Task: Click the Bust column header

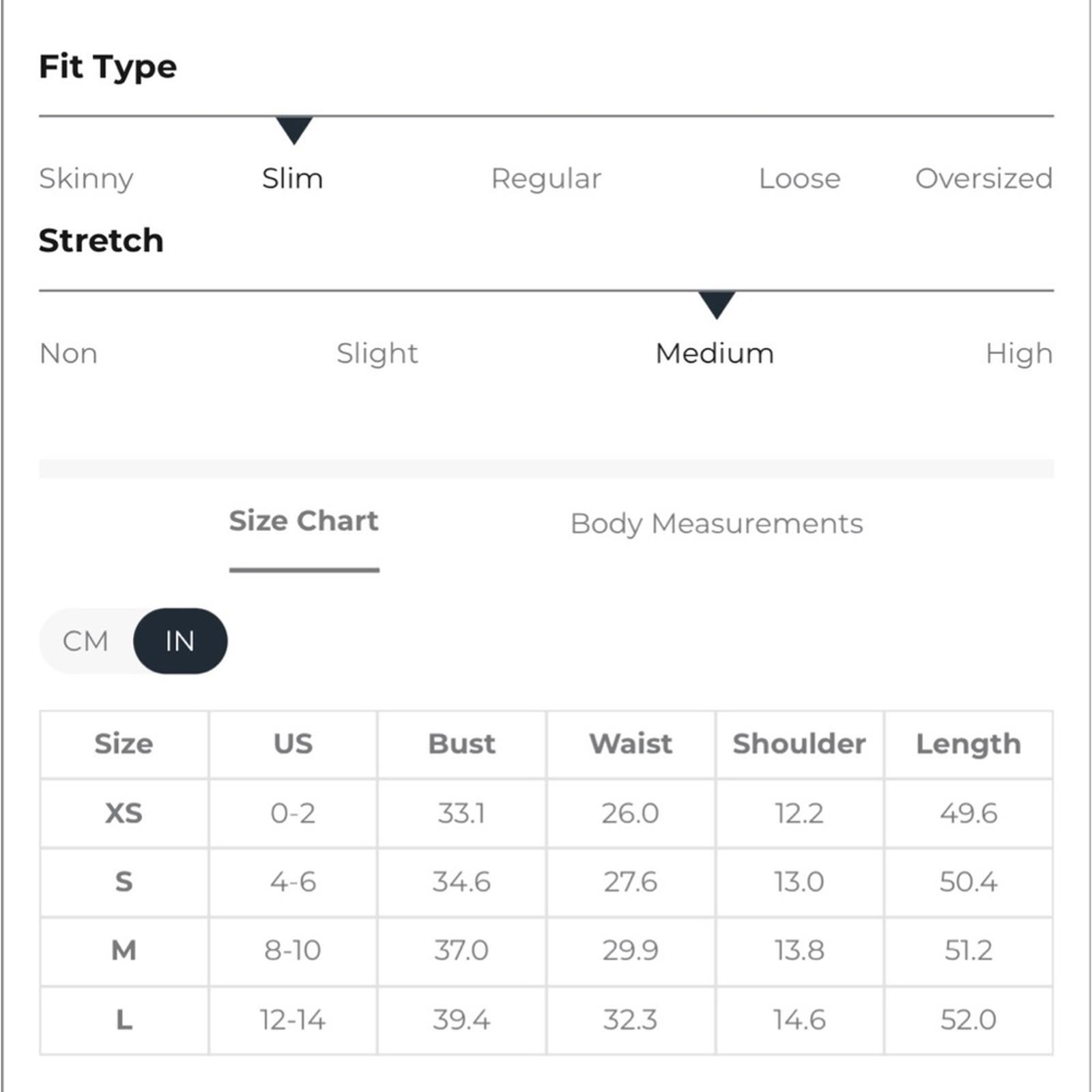Action: [461, 744]
